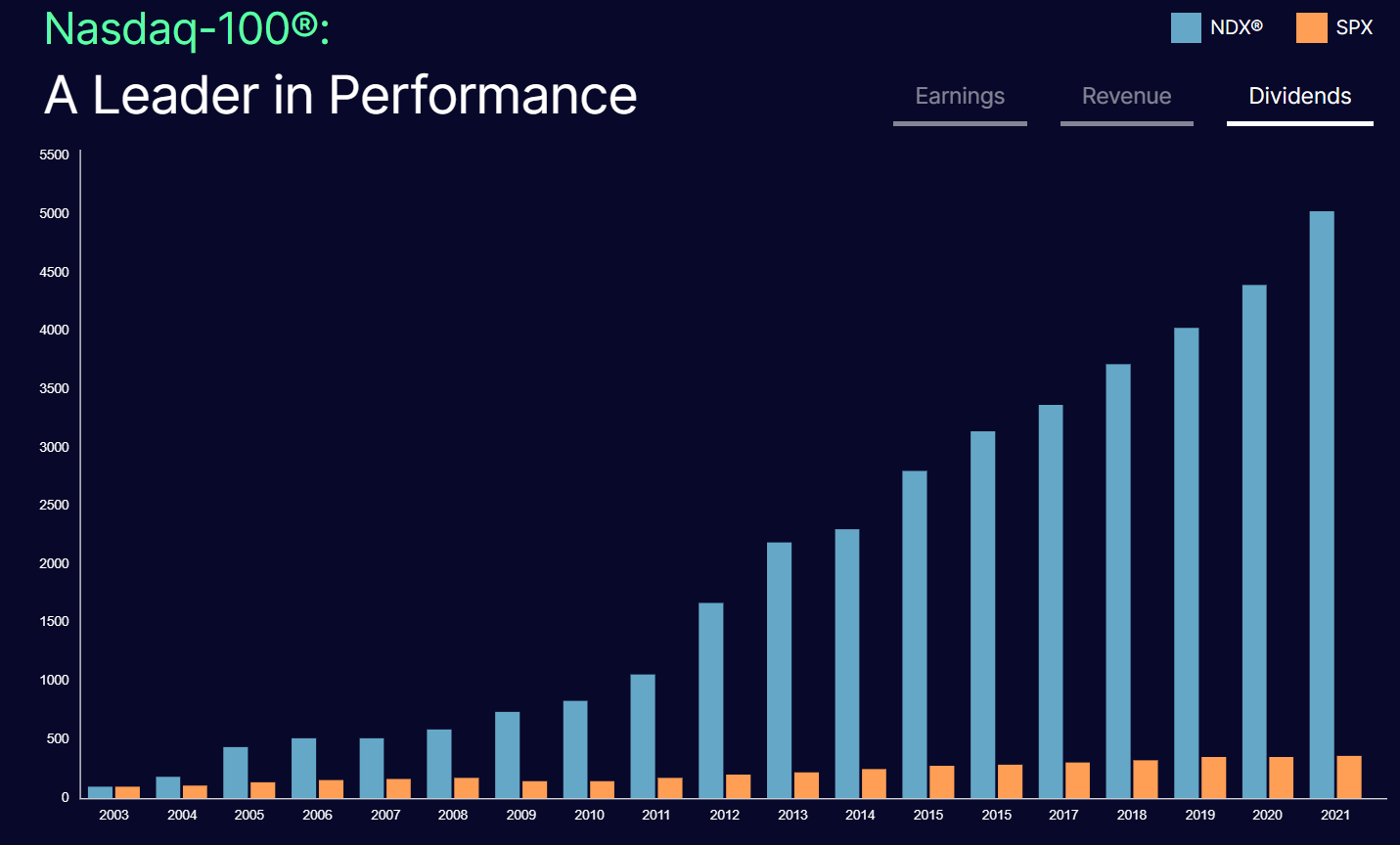Select the orange SPX bar for 2020
The height and width of the screenshot is (845, 1400).
click(x=1282, y=778)
